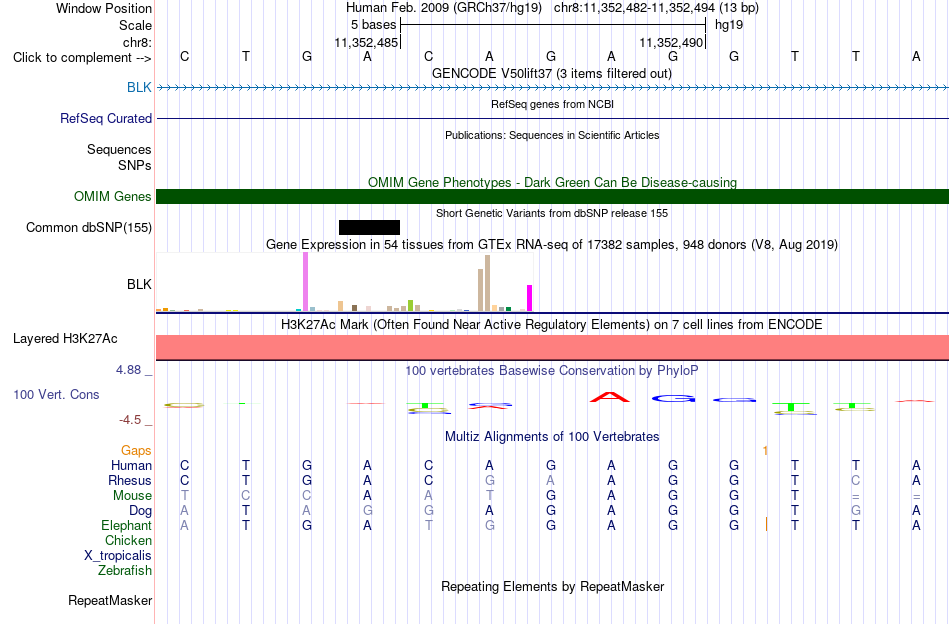The image size is (950, 624).
Task: Click the 11,352,490 position label
Action: 671,42
